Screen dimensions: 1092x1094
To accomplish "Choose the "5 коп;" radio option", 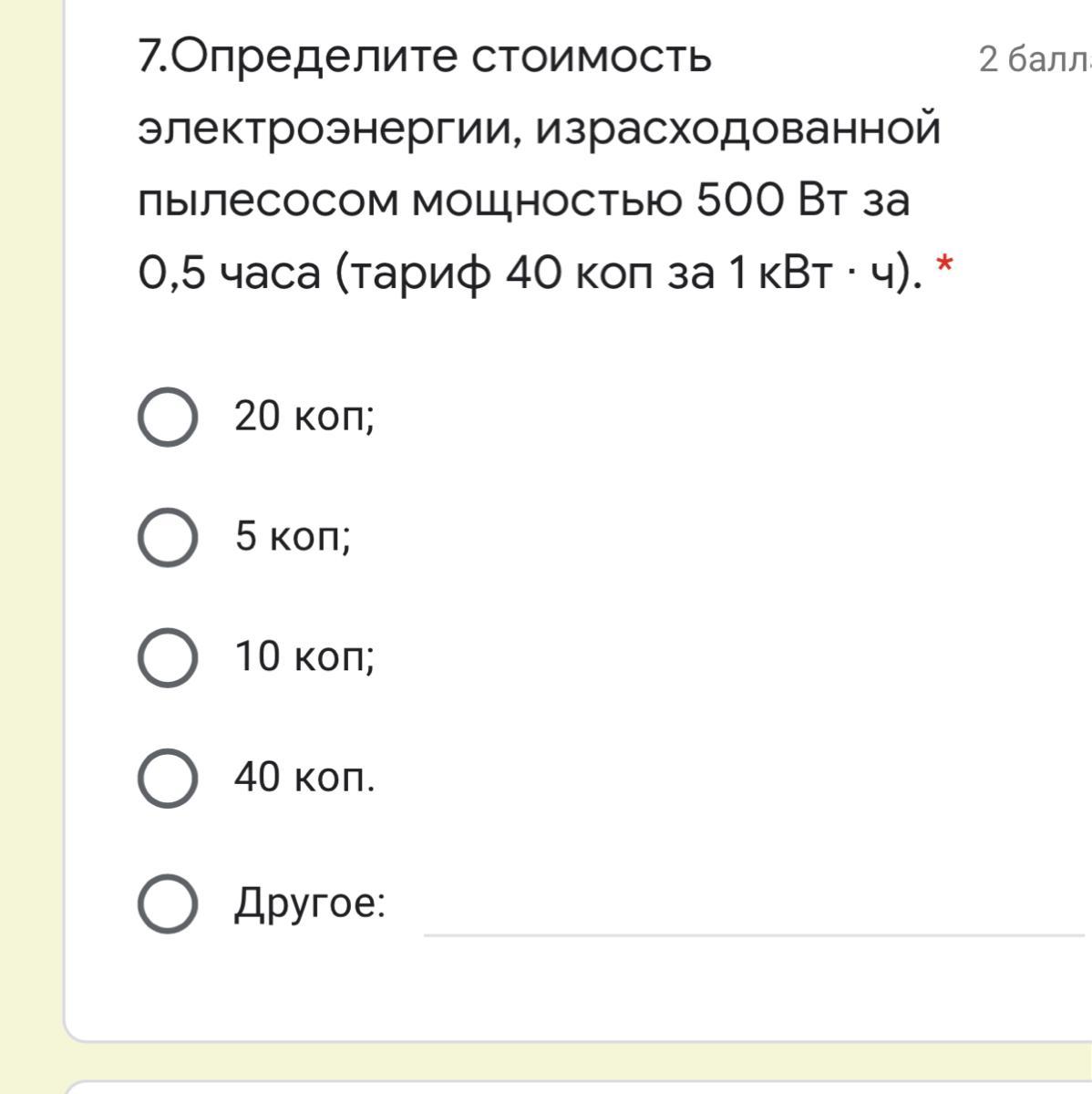I will pos(168,537).
